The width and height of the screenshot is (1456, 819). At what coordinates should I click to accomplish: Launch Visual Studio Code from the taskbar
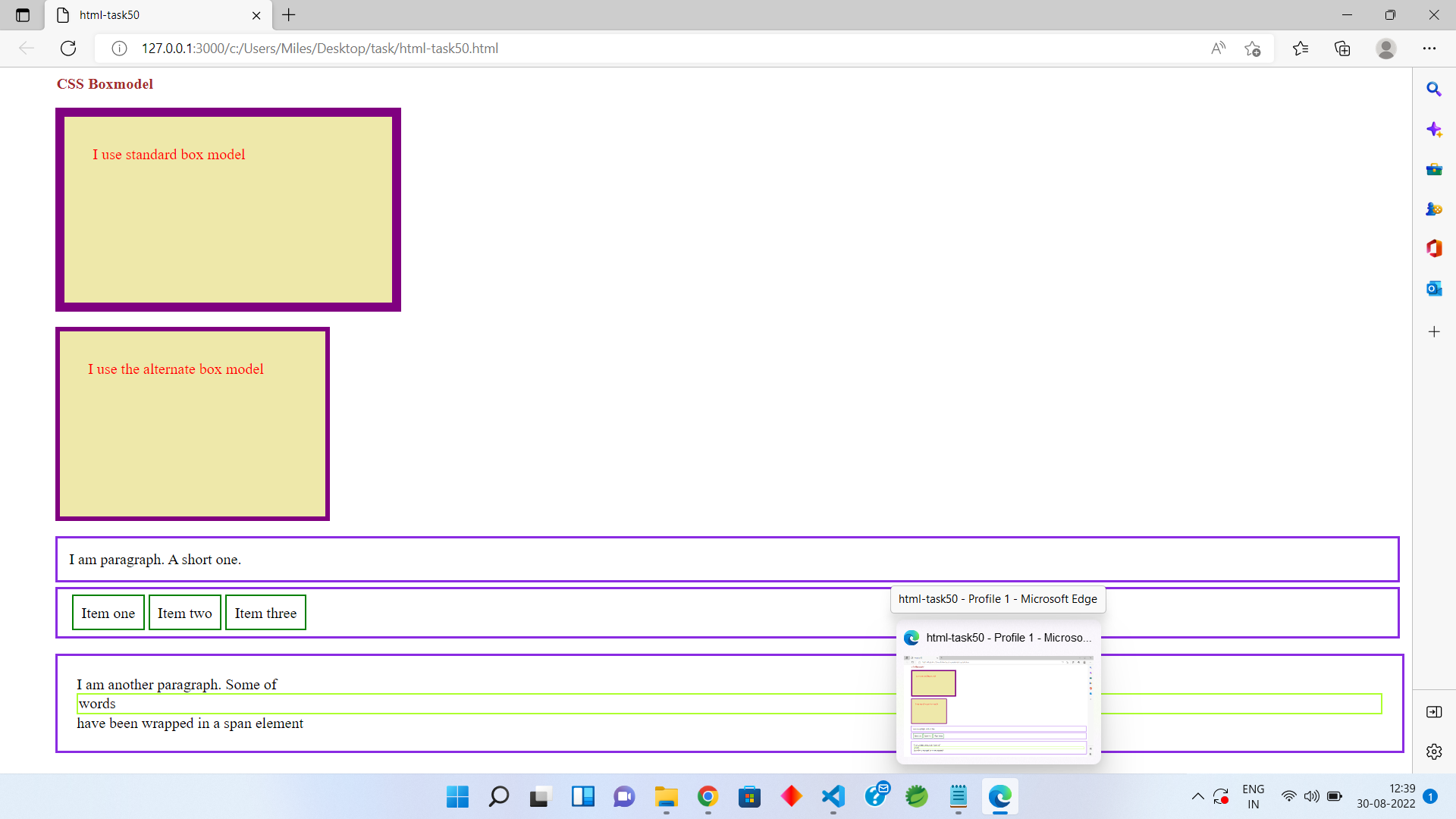coord(833,796)
